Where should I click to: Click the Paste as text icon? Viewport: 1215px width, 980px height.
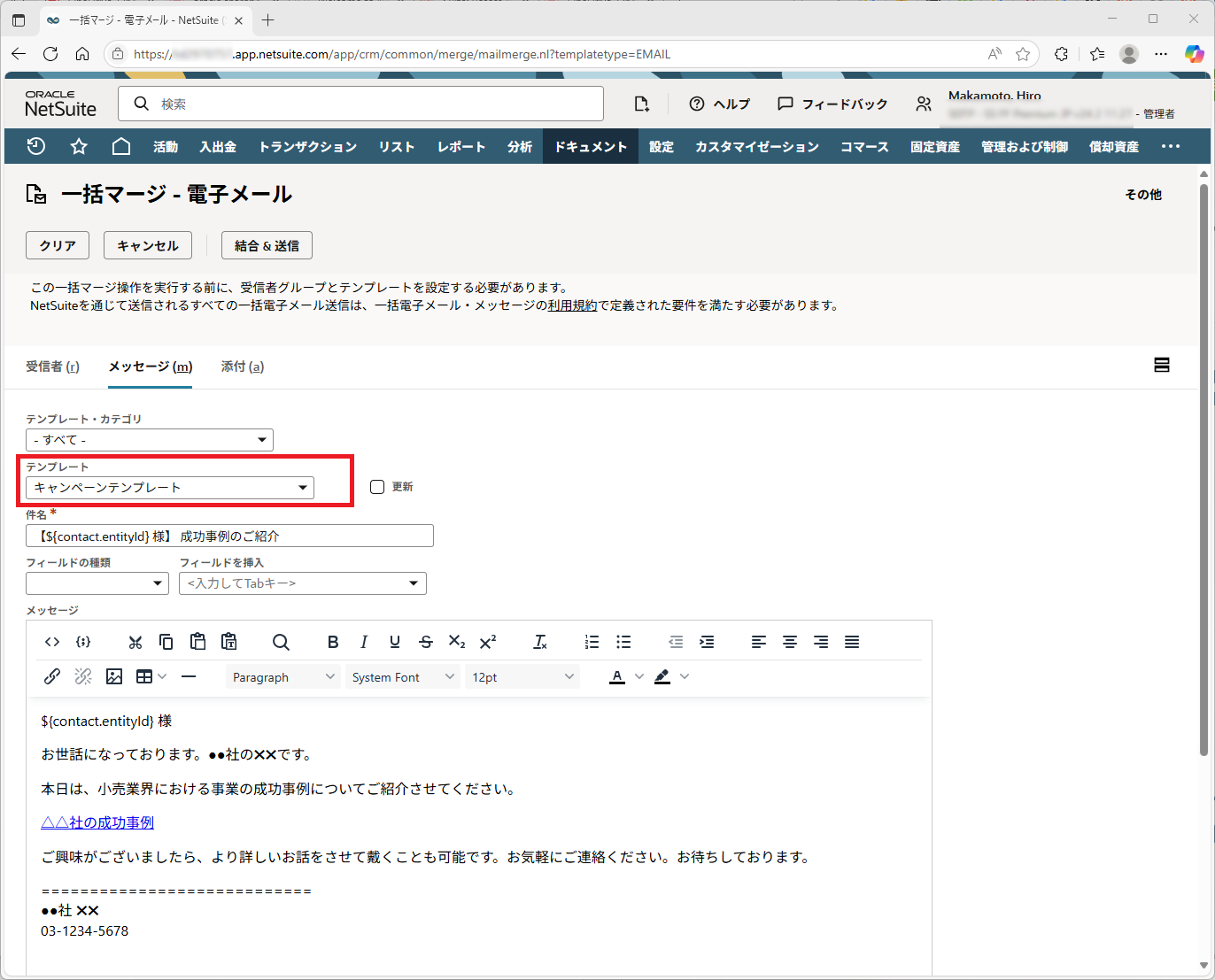tap(229, 642)
